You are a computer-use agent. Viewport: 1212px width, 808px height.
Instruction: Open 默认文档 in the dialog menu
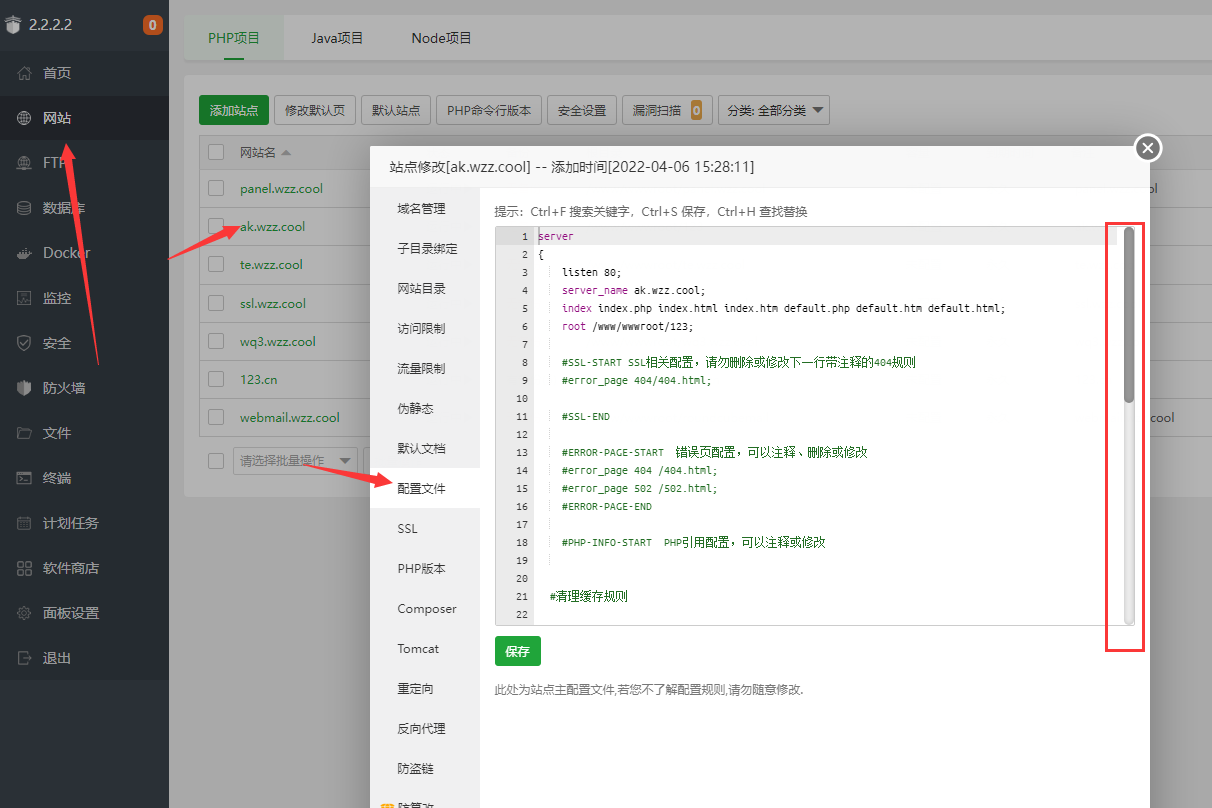pyautogui.click(x=425, y=449)
